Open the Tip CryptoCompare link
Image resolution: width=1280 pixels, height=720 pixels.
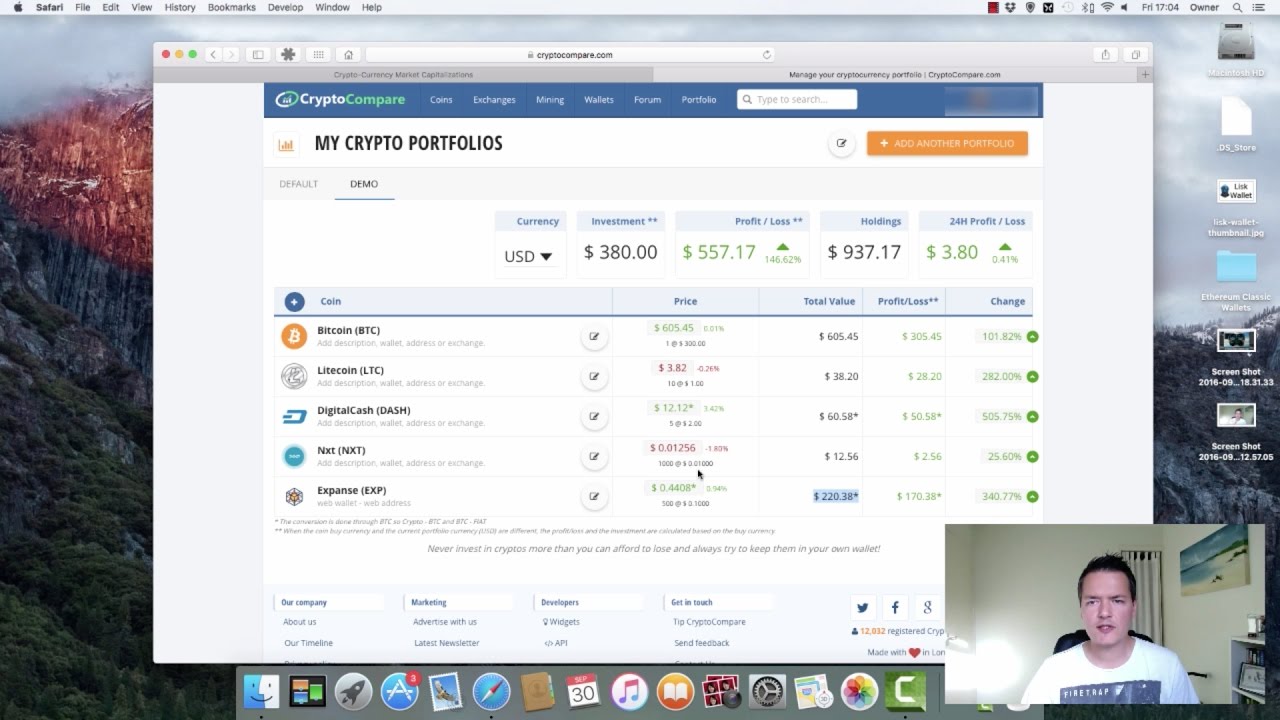coord(709,622)
